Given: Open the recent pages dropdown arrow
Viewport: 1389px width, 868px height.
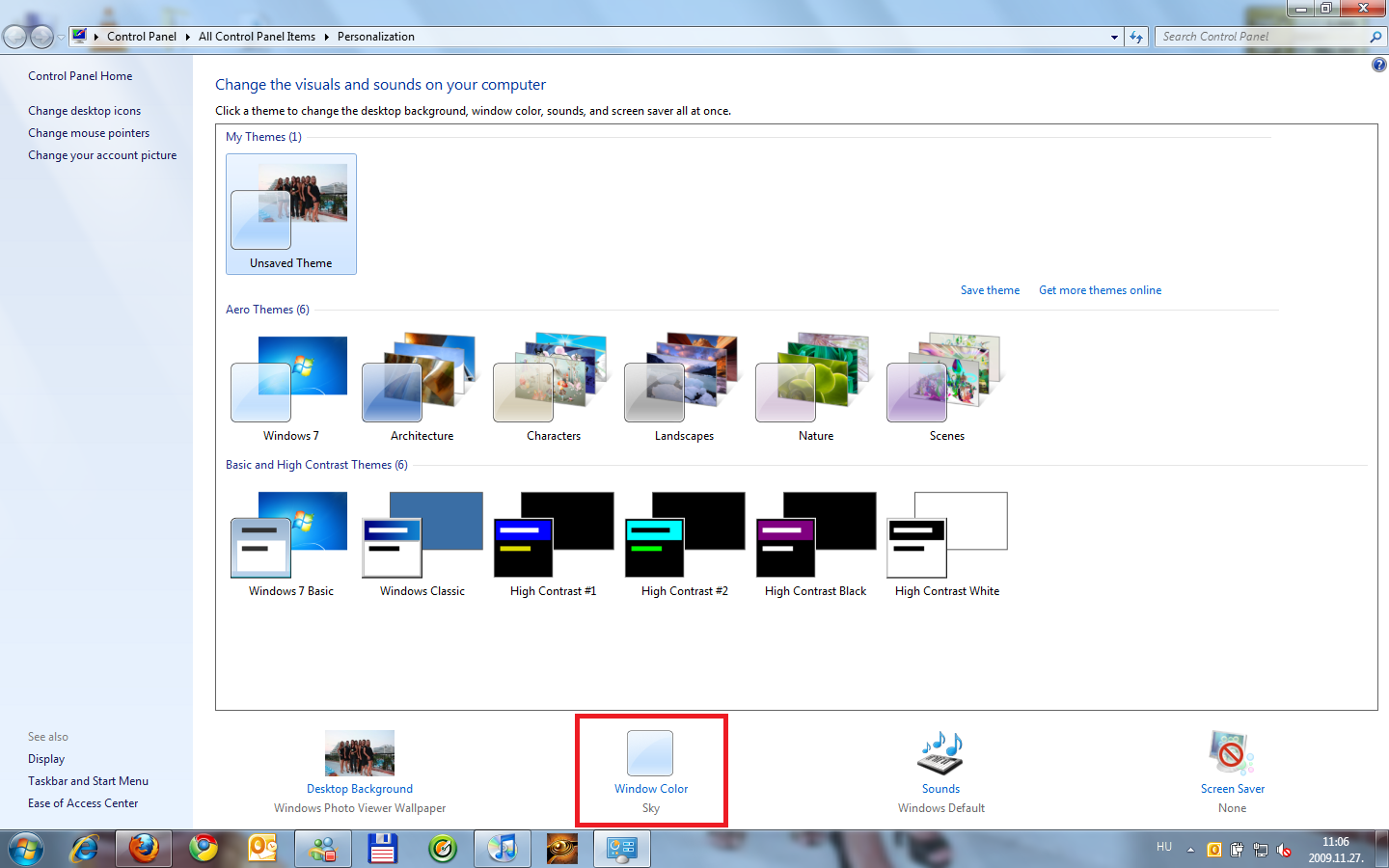Looking at the screenshot, I should [x=61, y=37].
